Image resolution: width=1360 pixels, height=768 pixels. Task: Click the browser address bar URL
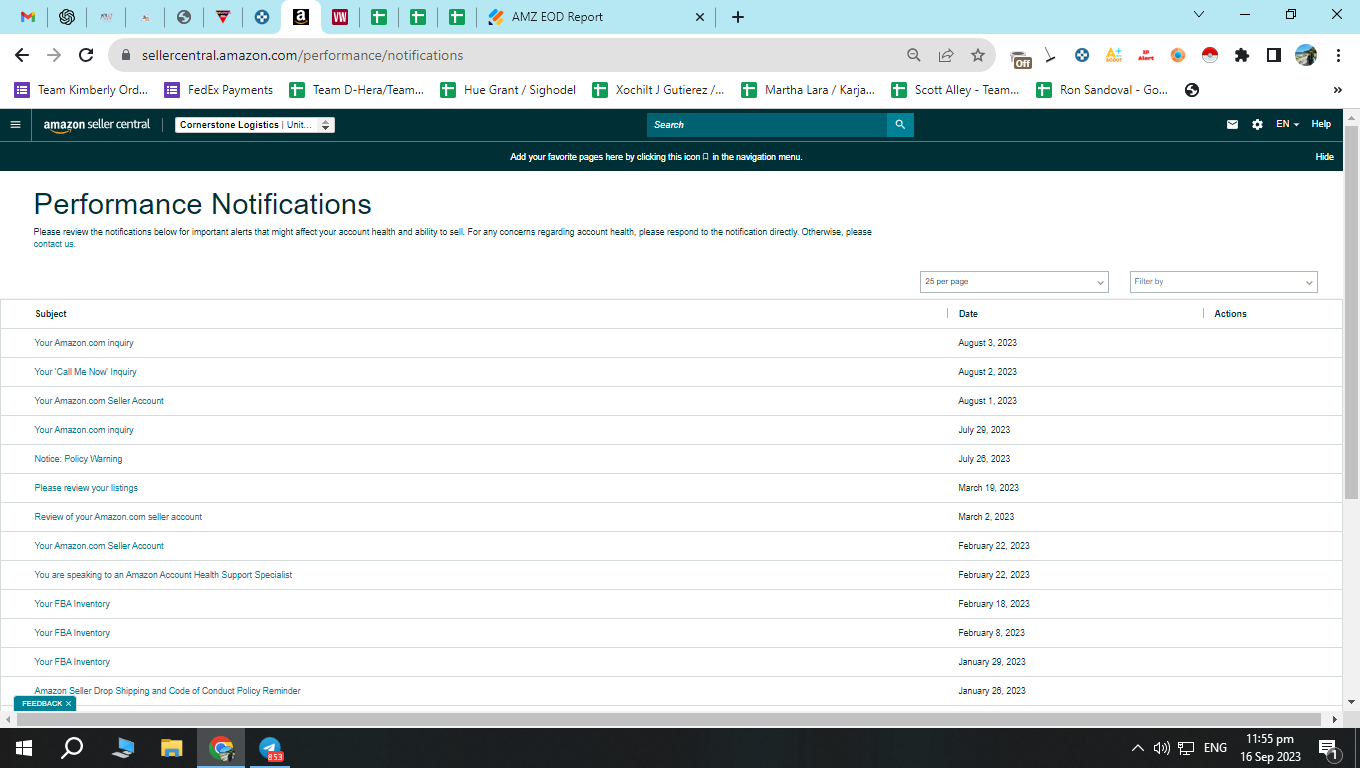303,56
